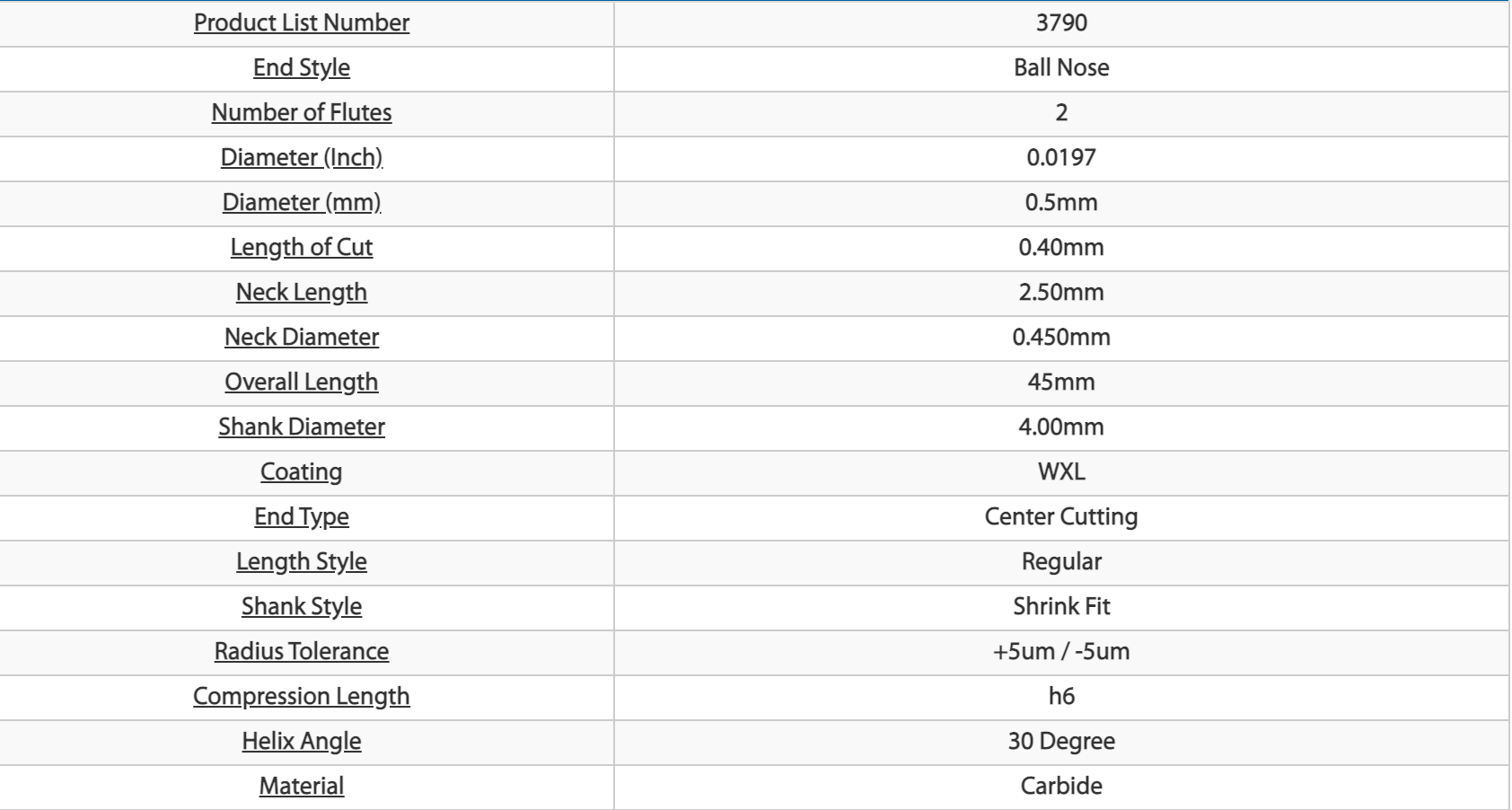The image size is (1512, 810).
Task: Open the Number of Flutes link
Action: 302,113
